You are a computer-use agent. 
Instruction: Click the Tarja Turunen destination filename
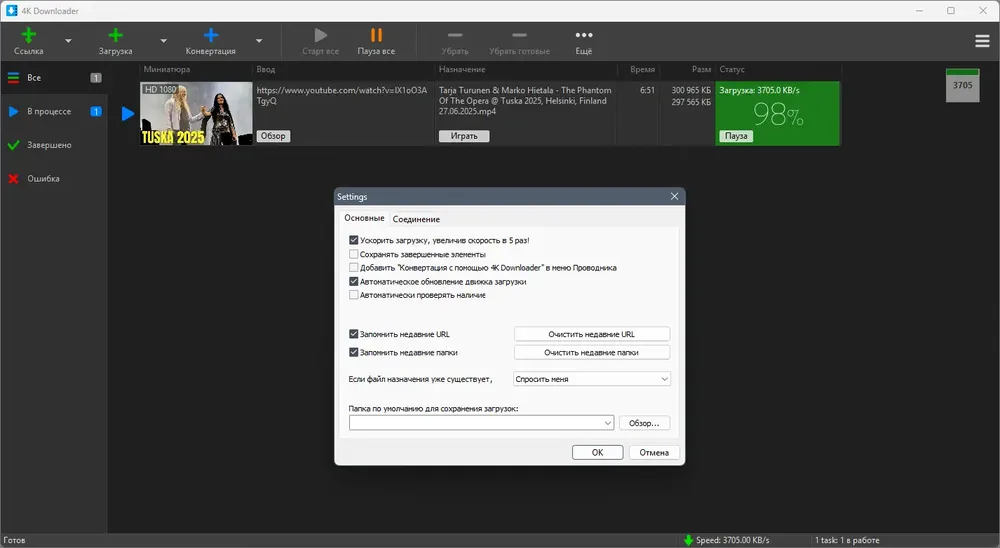point(525,101)
